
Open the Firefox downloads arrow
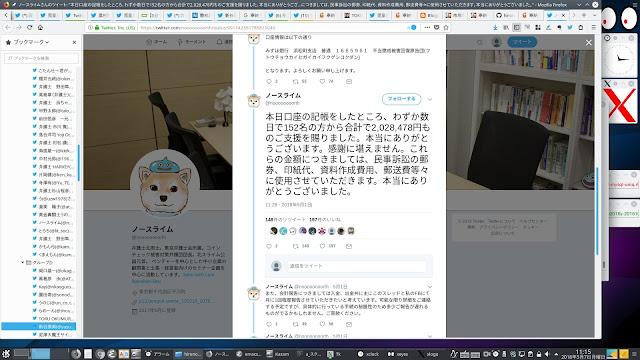[x=495, y=27]
